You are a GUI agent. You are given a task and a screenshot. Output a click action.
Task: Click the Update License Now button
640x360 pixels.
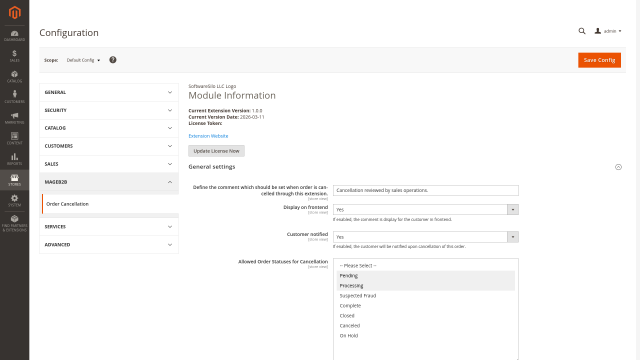[x=216, y=151]
